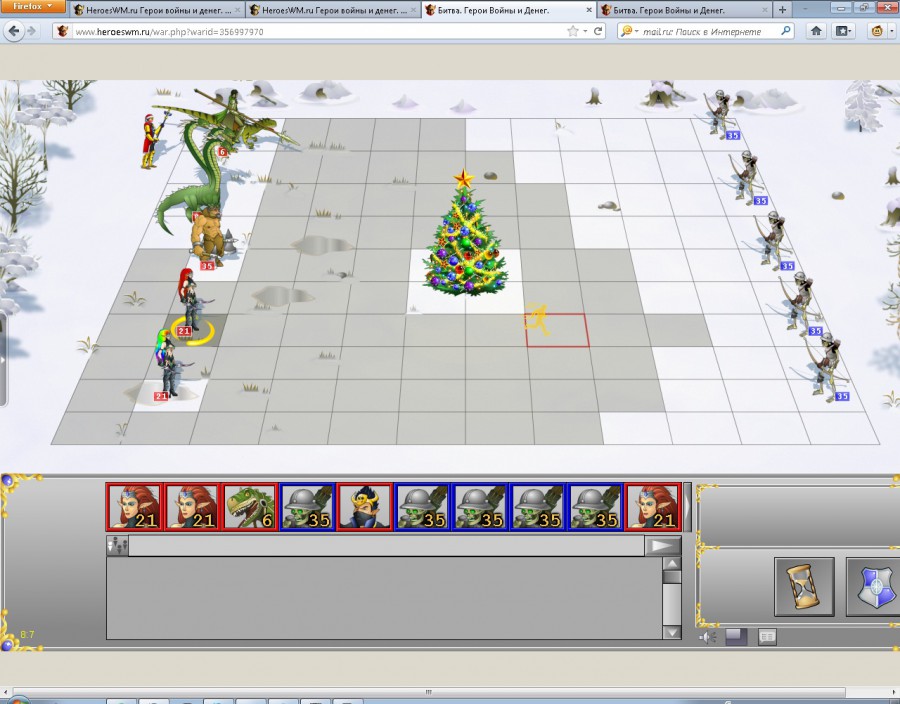
Task: Toggle the purple panel-size icon beside speaker
Action: (x=736, y=637)
